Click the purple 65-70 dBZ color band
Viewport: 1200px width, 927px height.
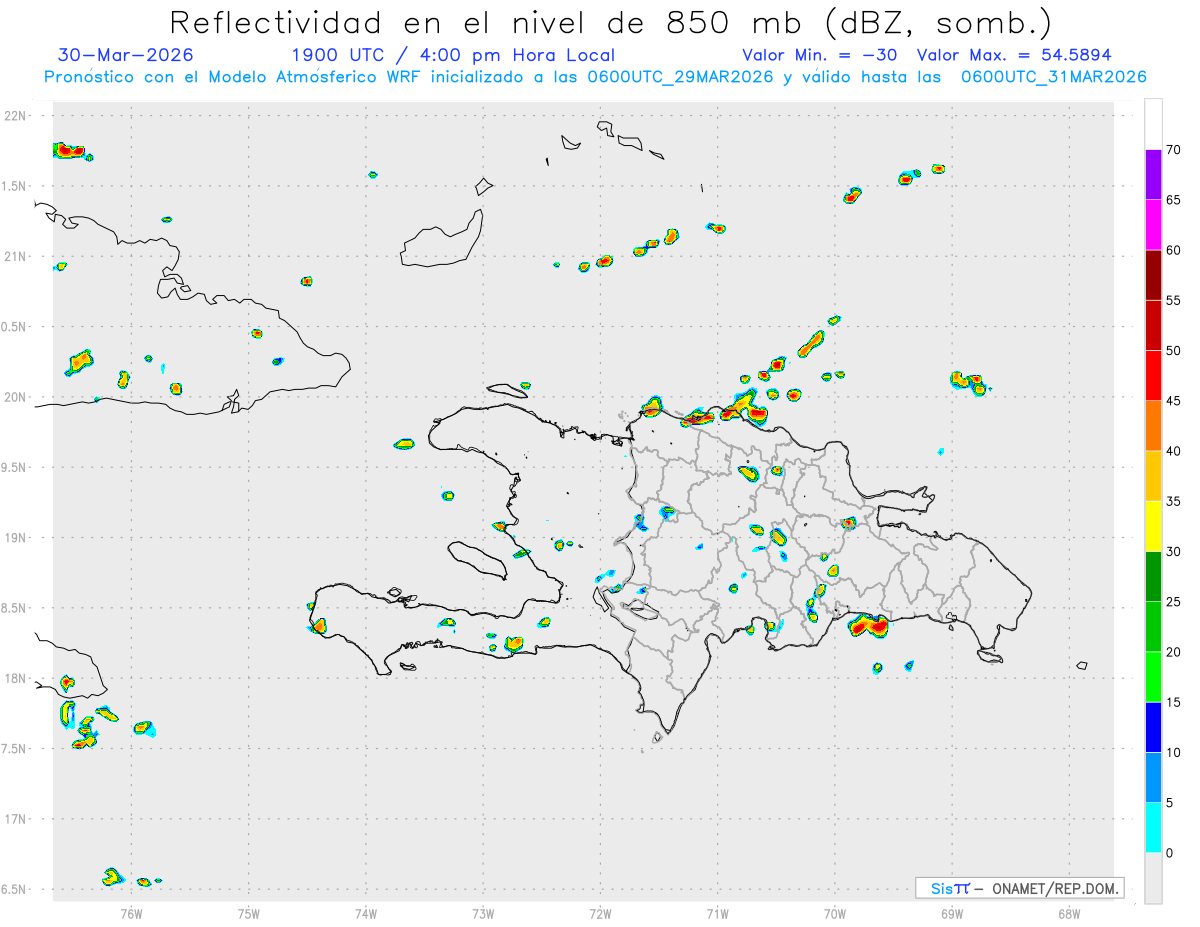(1153, 175)
